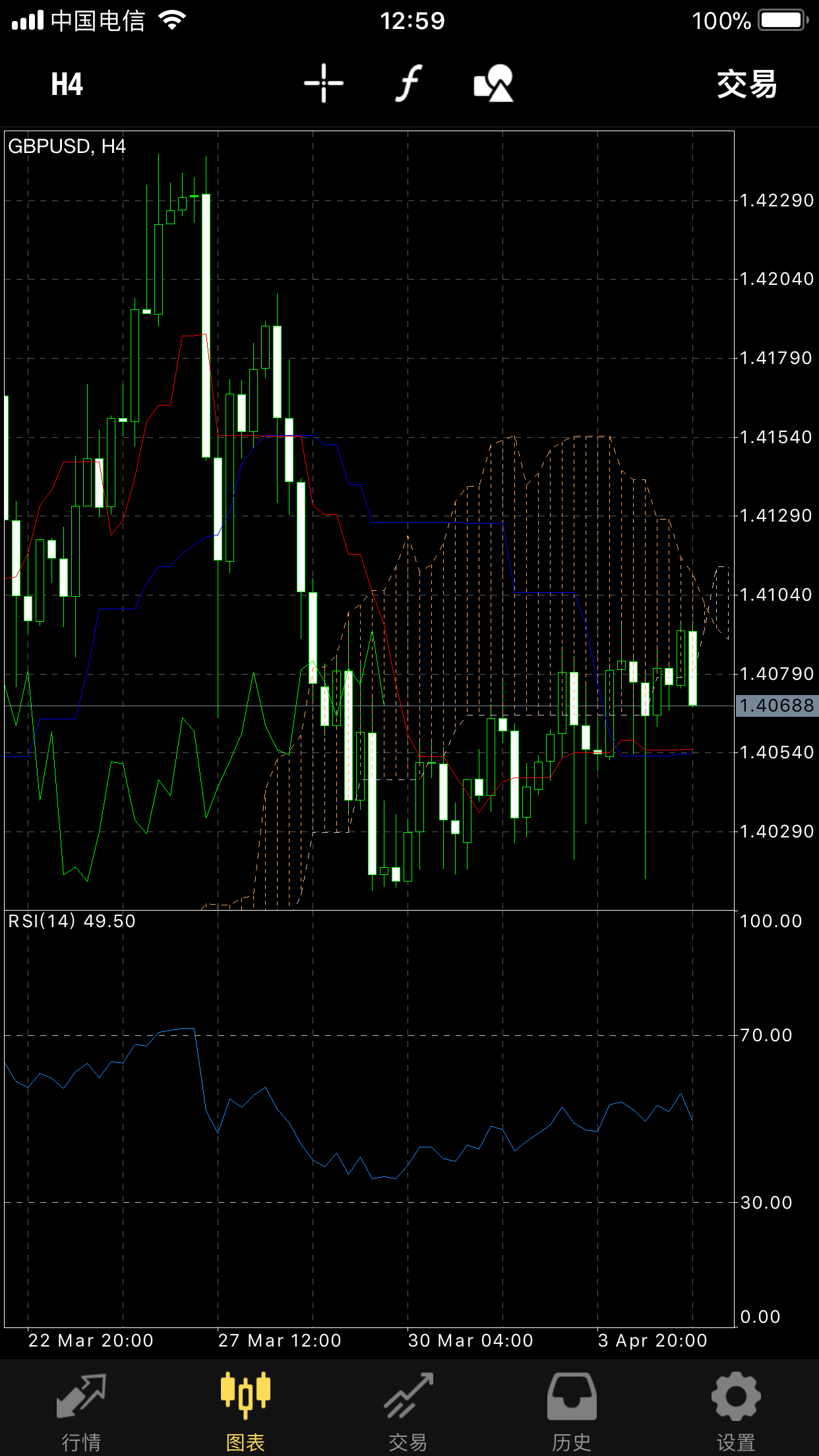819x1456 pixels.
Task: Switch to the 行情 quotes tab
Action: [81, 1413]
